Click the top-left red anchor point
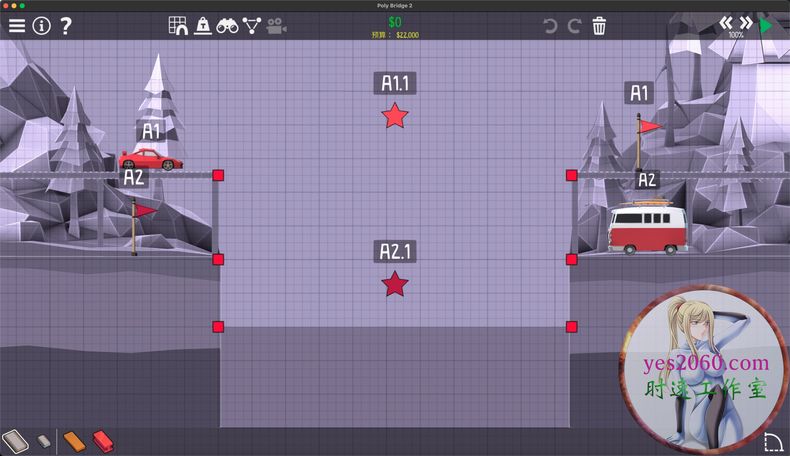The image size is (790, 456). pyautogui.click(x=218, y=175)
